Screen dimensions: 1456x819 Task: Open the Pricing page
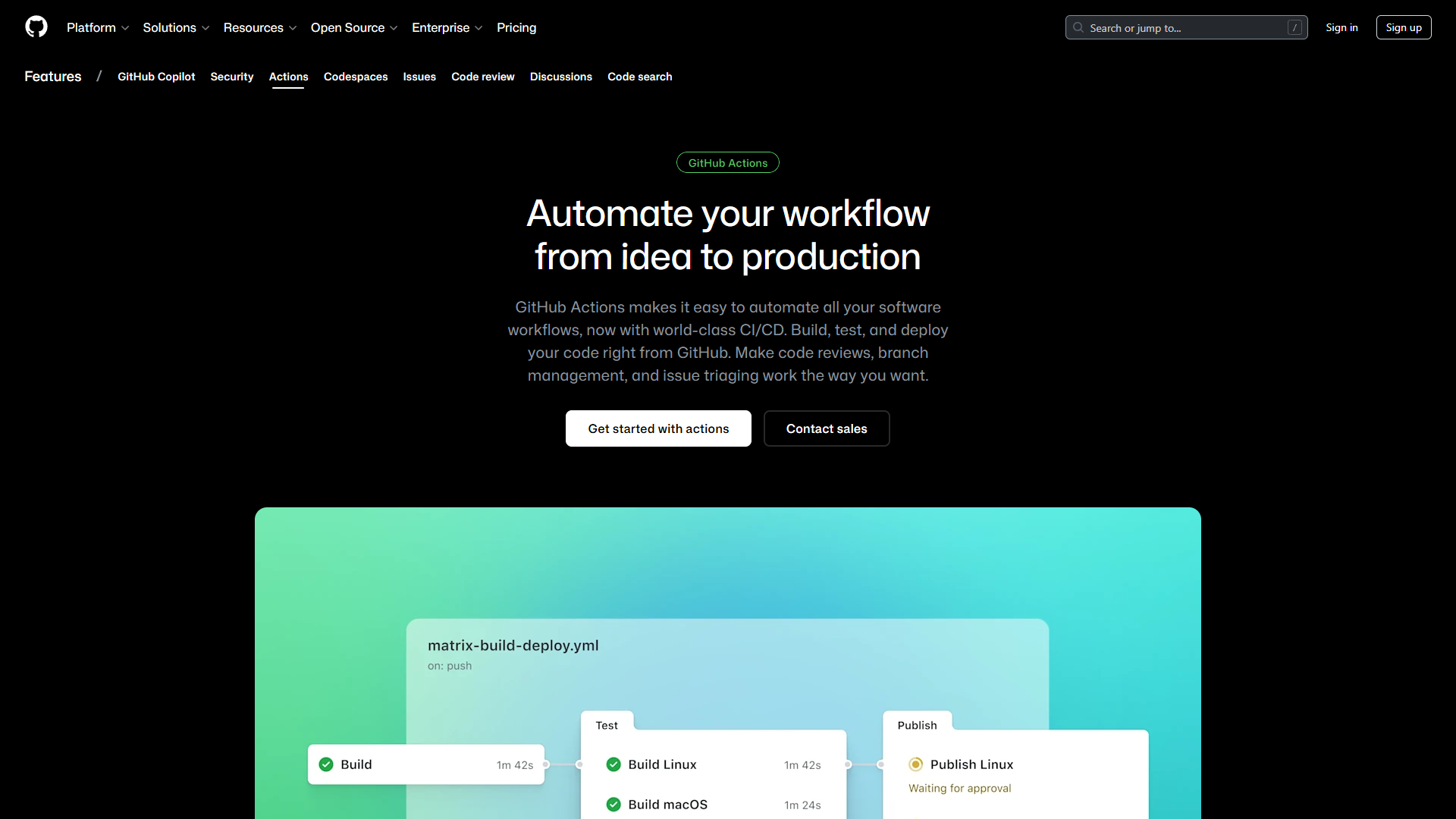(516, 27)
